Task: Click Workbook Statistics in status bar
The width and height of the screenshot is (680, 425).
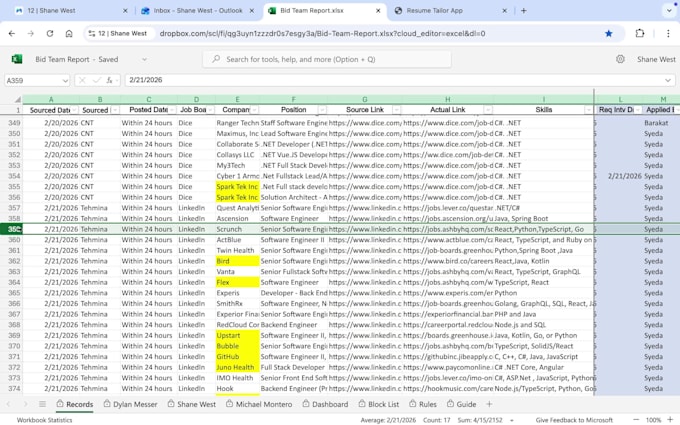Action: (44, 420)
